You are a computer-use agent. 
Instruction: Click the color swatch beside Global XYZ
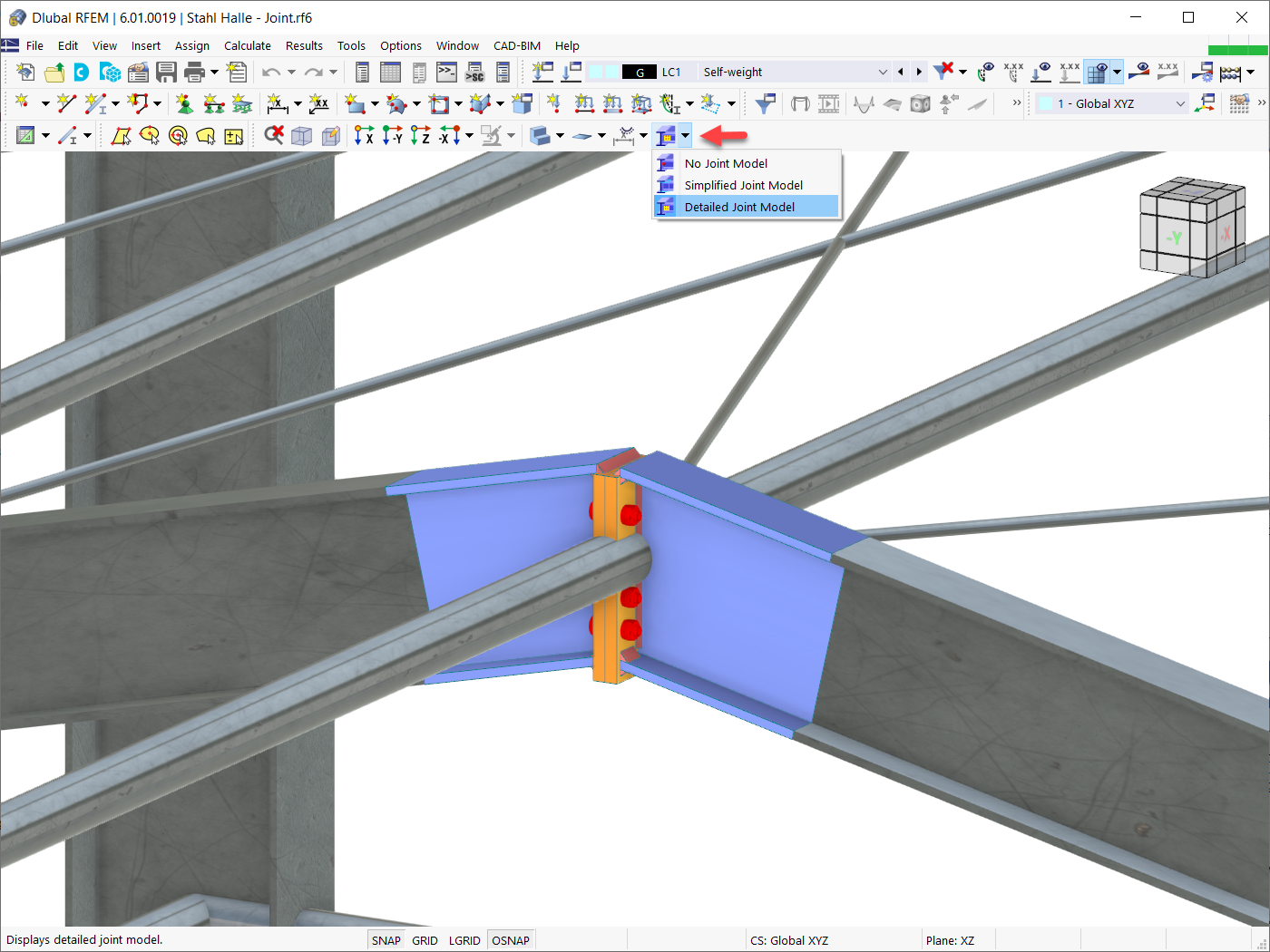point(1043,104)
